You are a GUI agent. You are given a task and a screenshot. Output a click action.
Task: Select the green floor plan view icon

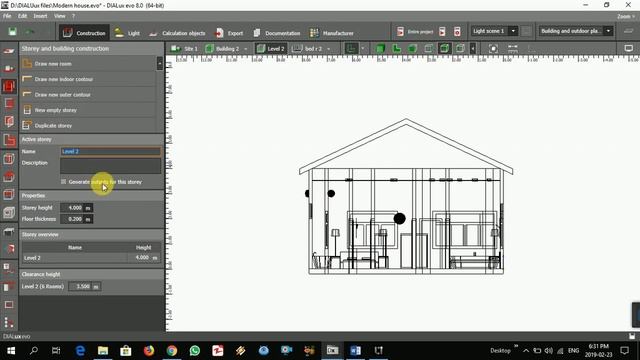pyautogui.click(x=396, y=49)
